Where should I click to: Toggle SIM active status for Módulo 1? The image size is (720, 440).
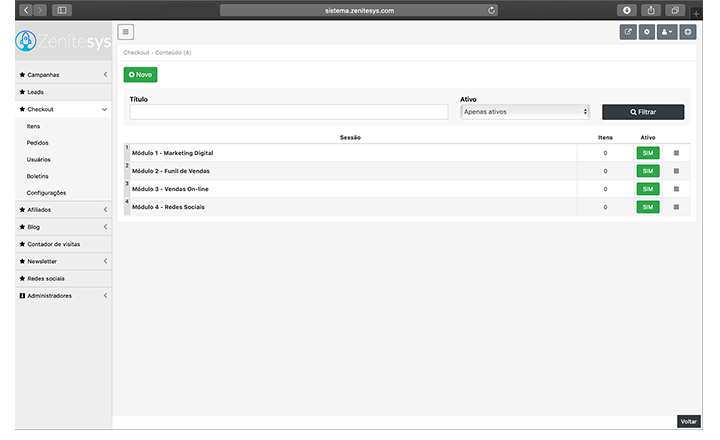point(647,153)
